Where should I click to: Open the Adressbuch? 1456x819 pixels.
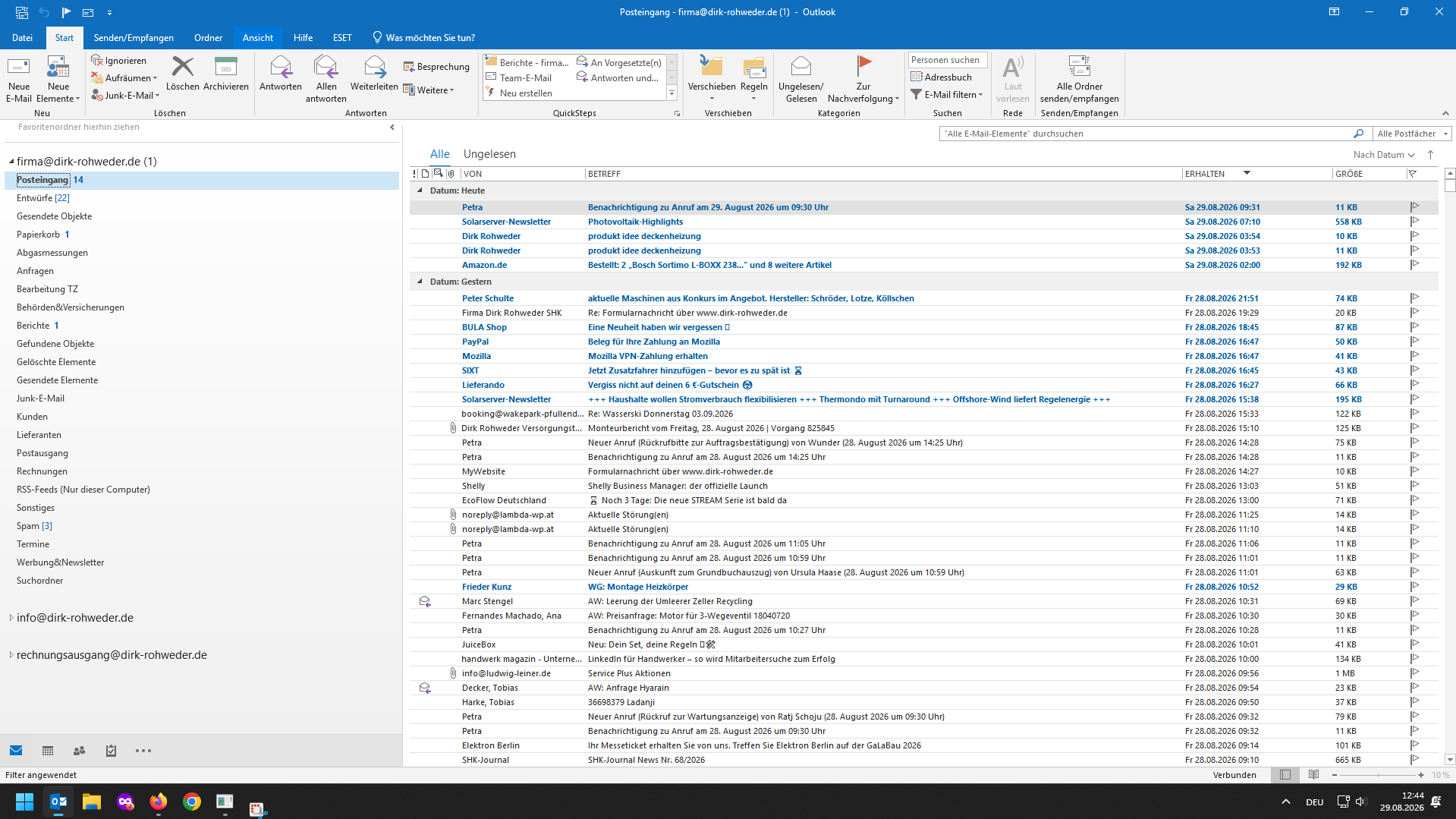coord(941,77)
